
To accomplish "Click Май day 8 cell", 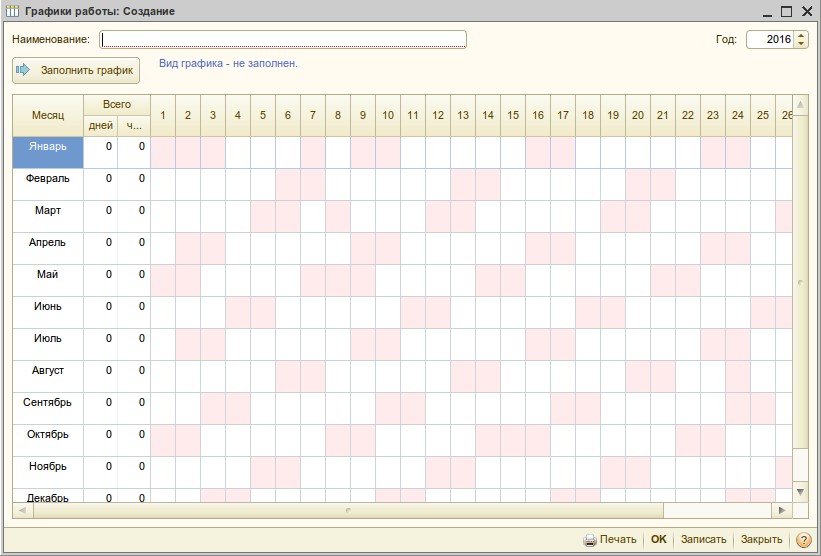I will click(338, 280).
